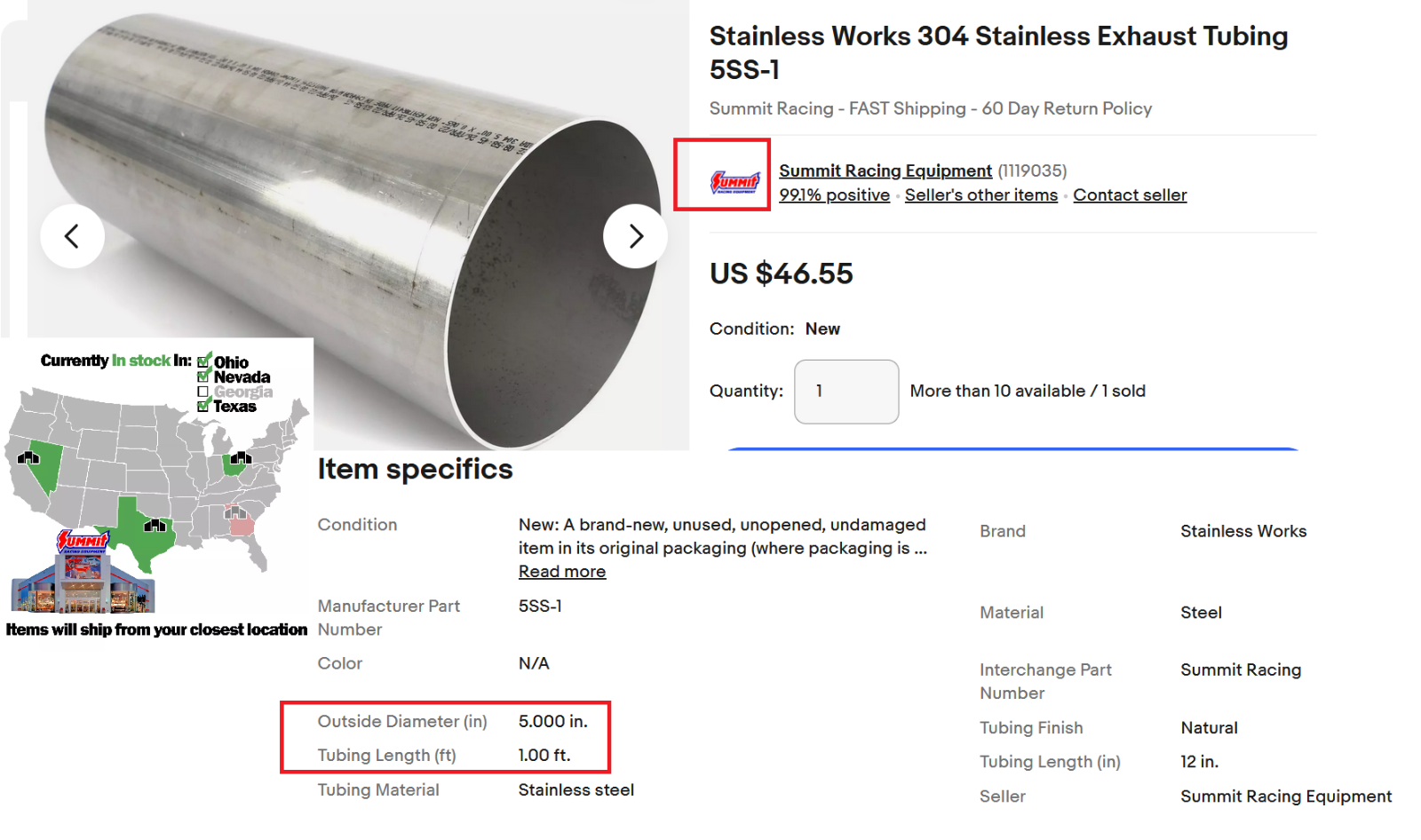
Task: Click the Quantity input field
Action: click(845, 392)
